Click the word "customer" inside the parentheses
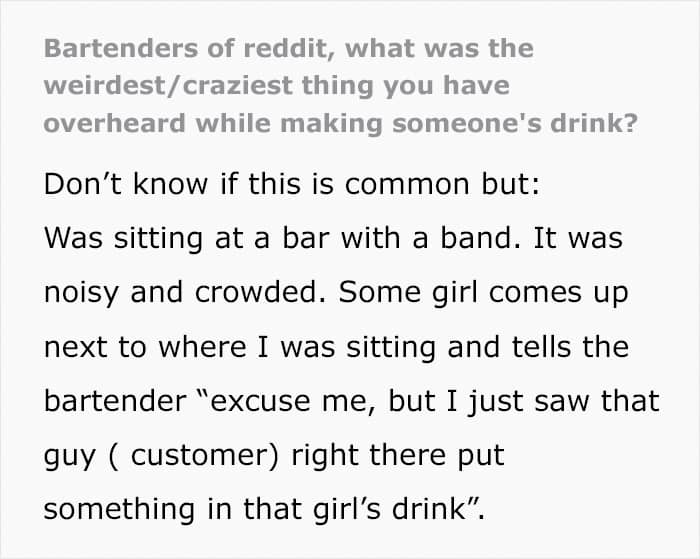 pyautogui.click(x=201, y=456)
